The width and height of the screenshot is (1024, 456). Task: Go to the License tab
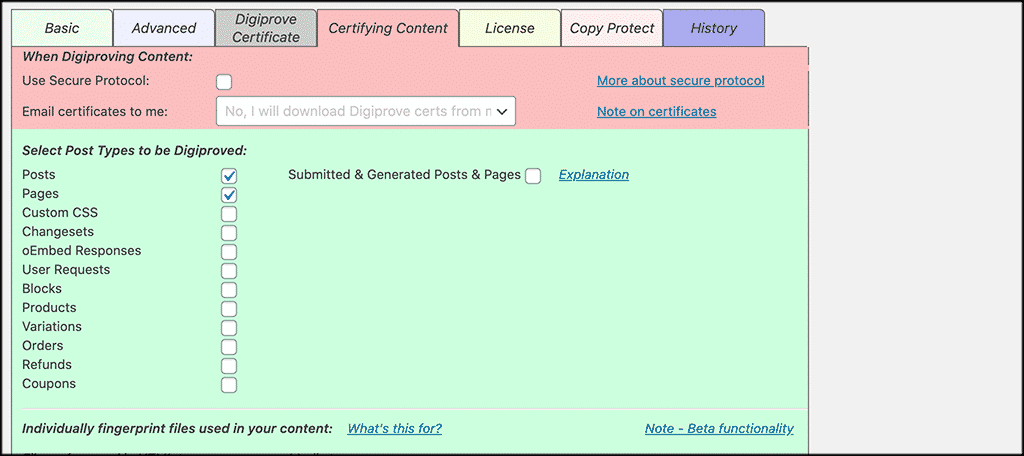click(x=509, y=28)
